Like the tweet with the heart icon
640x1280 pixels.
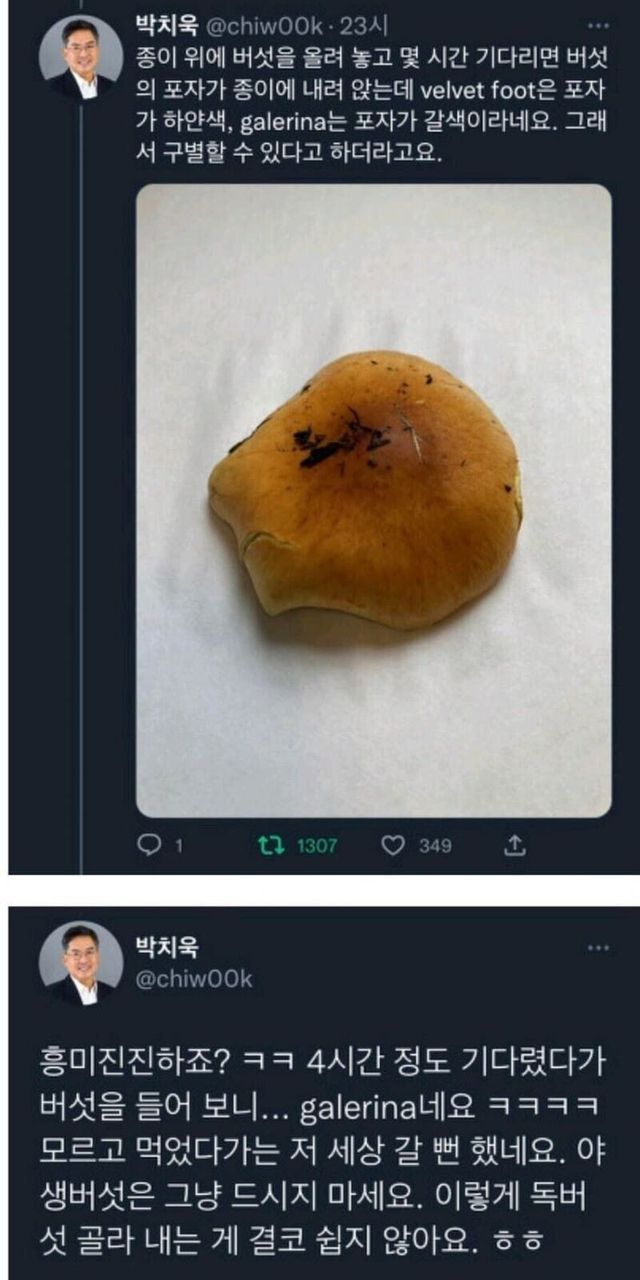coord(393,846)
